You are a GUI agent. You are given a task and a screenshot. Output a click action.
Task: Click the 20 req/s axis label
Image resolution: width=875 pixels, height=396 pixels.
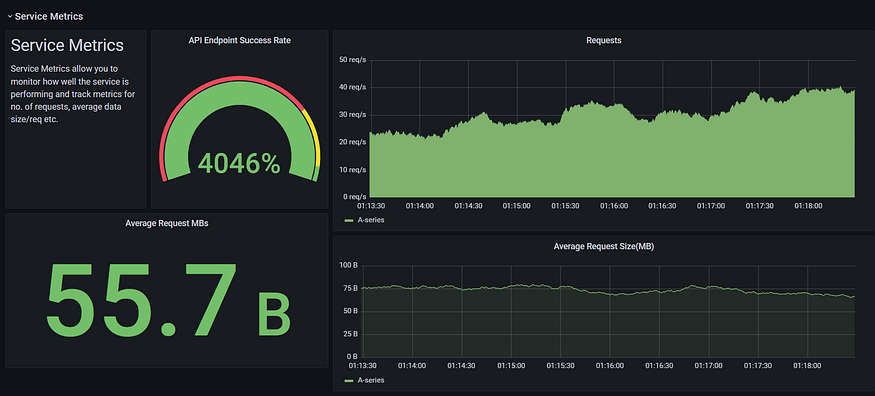click(x=353, y=142)
